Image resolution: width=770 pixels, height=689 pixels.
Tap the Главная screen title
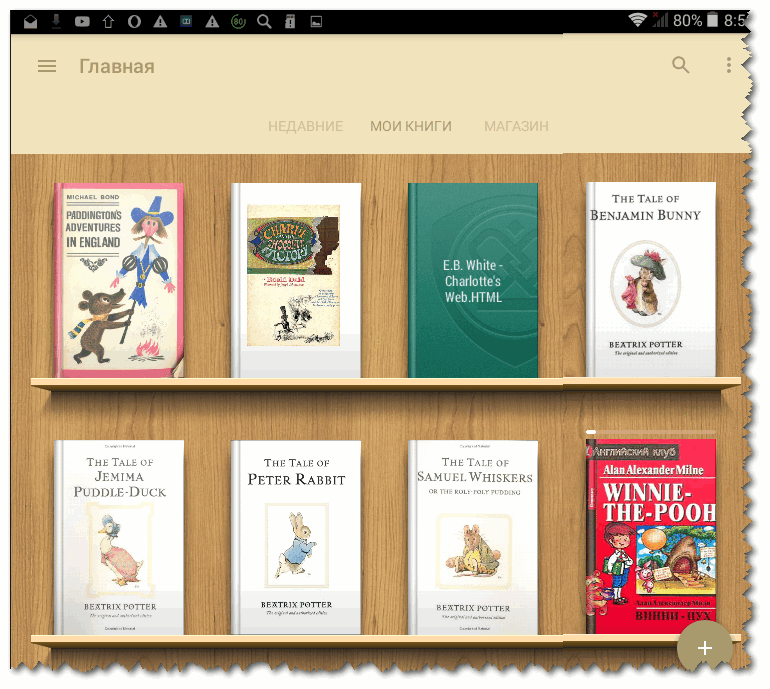(x=117, y=66)
